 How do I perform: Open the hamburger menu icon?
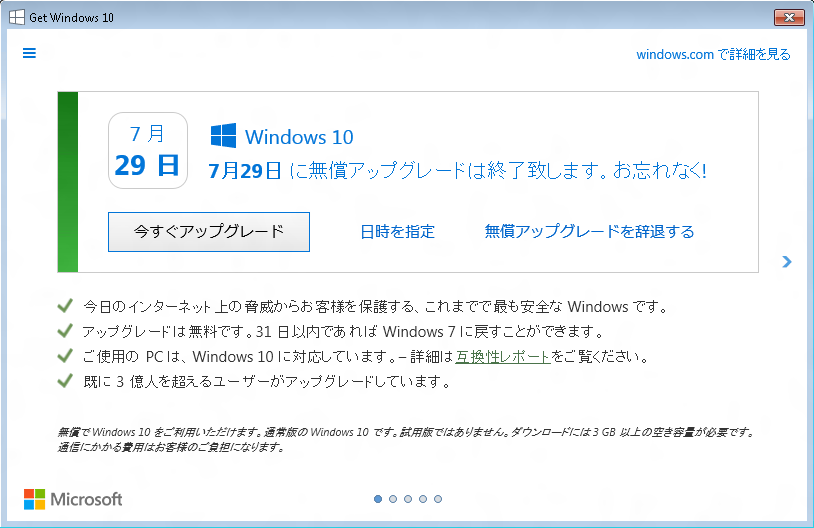click(29, 53)
